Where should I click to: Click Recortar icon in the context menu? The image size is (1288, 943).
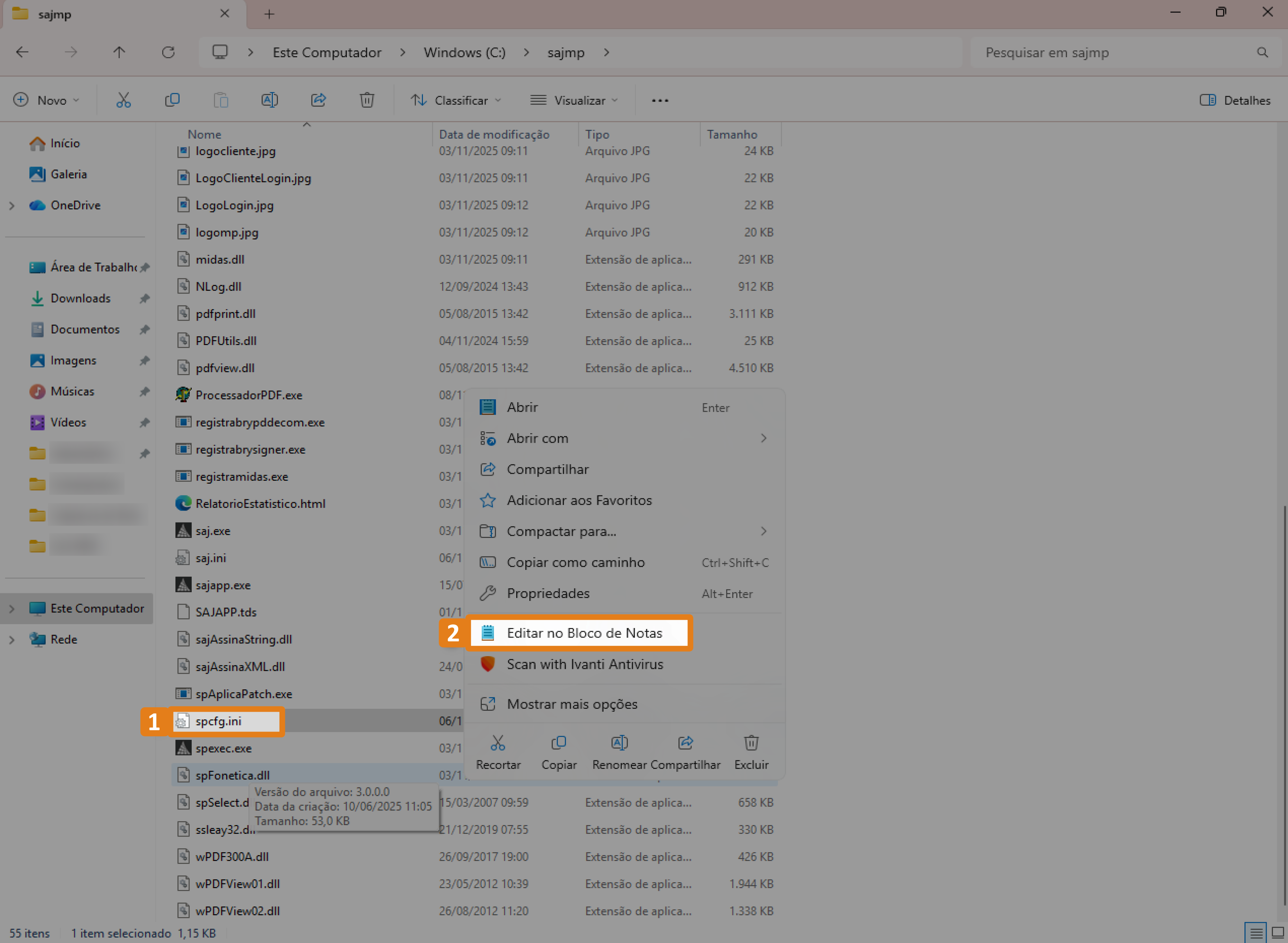(498, 743)
